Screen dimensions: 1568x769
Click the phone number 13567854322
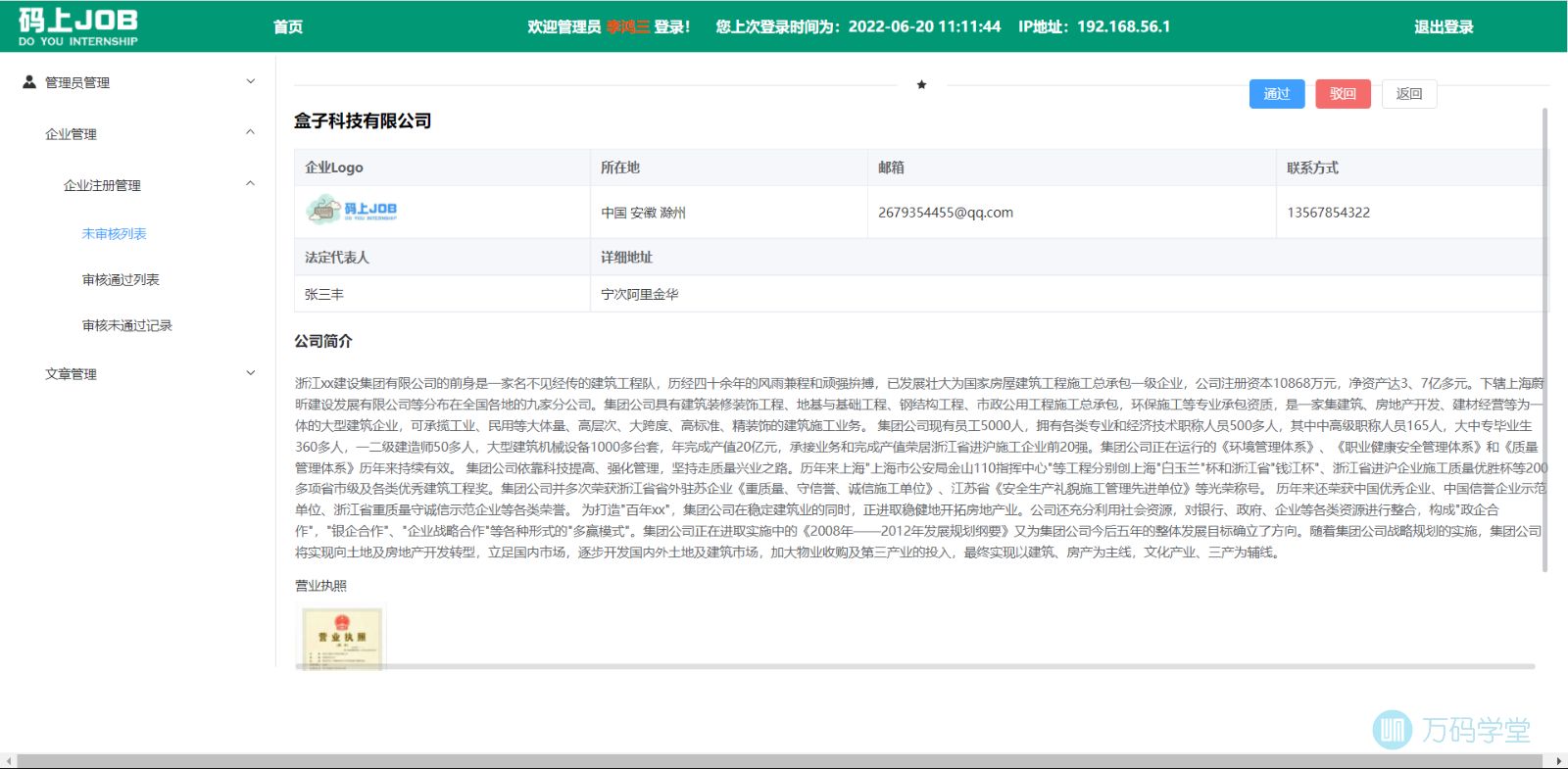pyautogui.click(x=1328, y=213)
